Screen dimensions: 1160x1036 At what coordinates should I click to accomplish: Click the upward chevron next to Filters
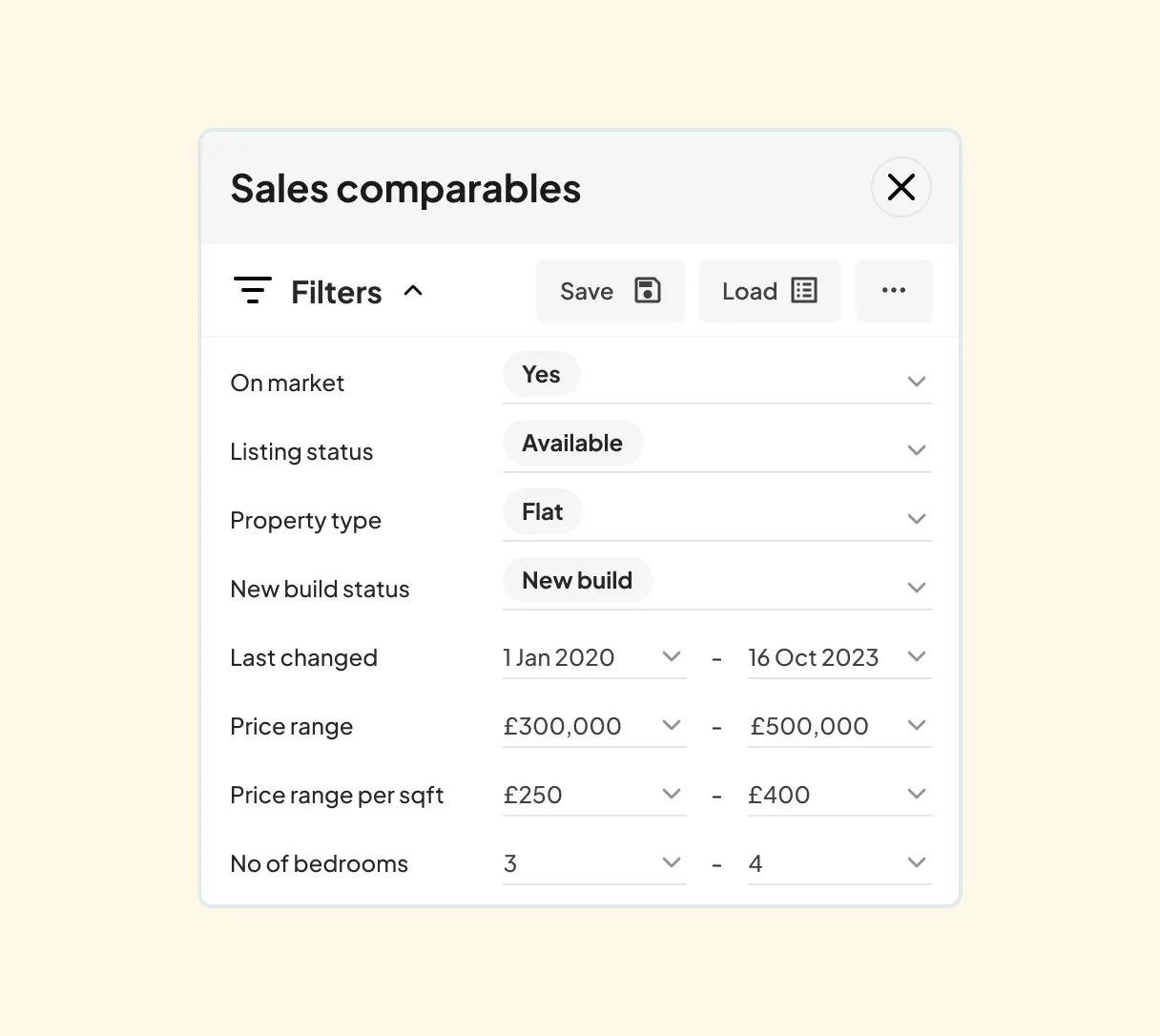(413, 291)
